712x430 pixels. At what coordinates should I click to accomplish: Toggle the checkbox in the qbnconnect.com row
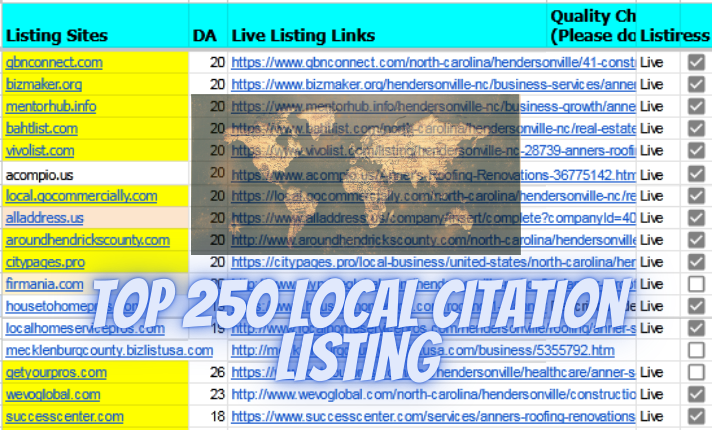(696, 62)
